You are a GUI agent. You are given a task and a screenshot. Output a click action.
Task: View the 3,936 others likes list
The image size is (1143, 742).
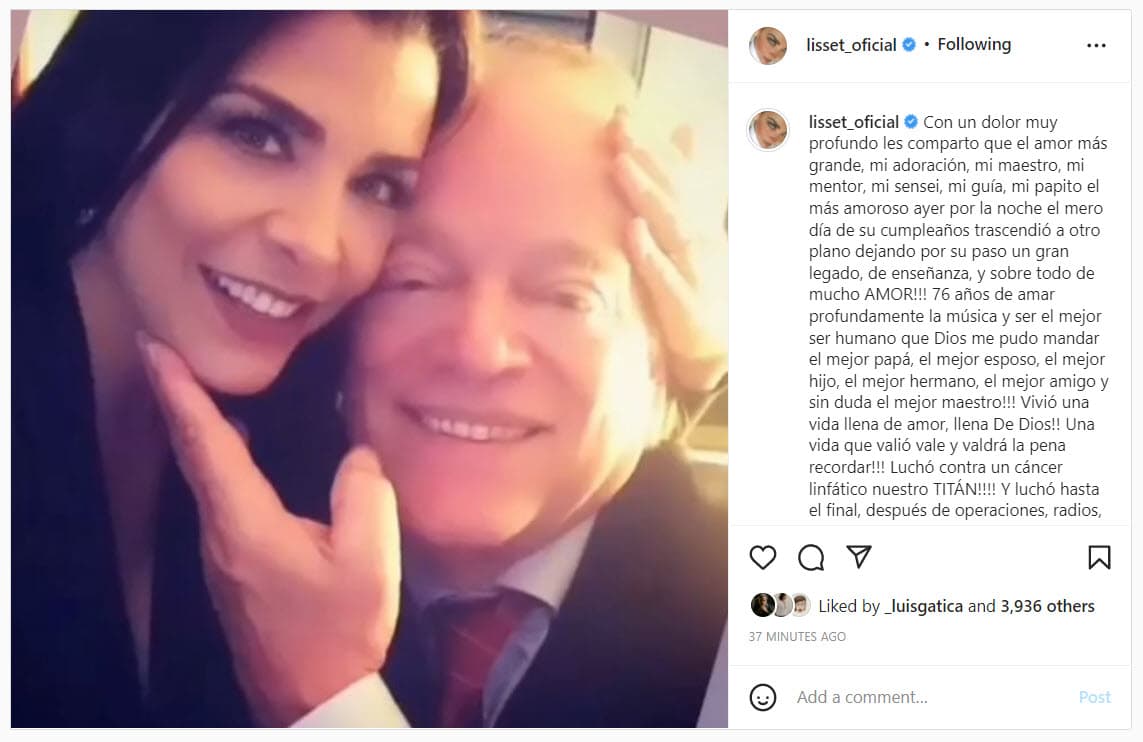point(1048,606)
